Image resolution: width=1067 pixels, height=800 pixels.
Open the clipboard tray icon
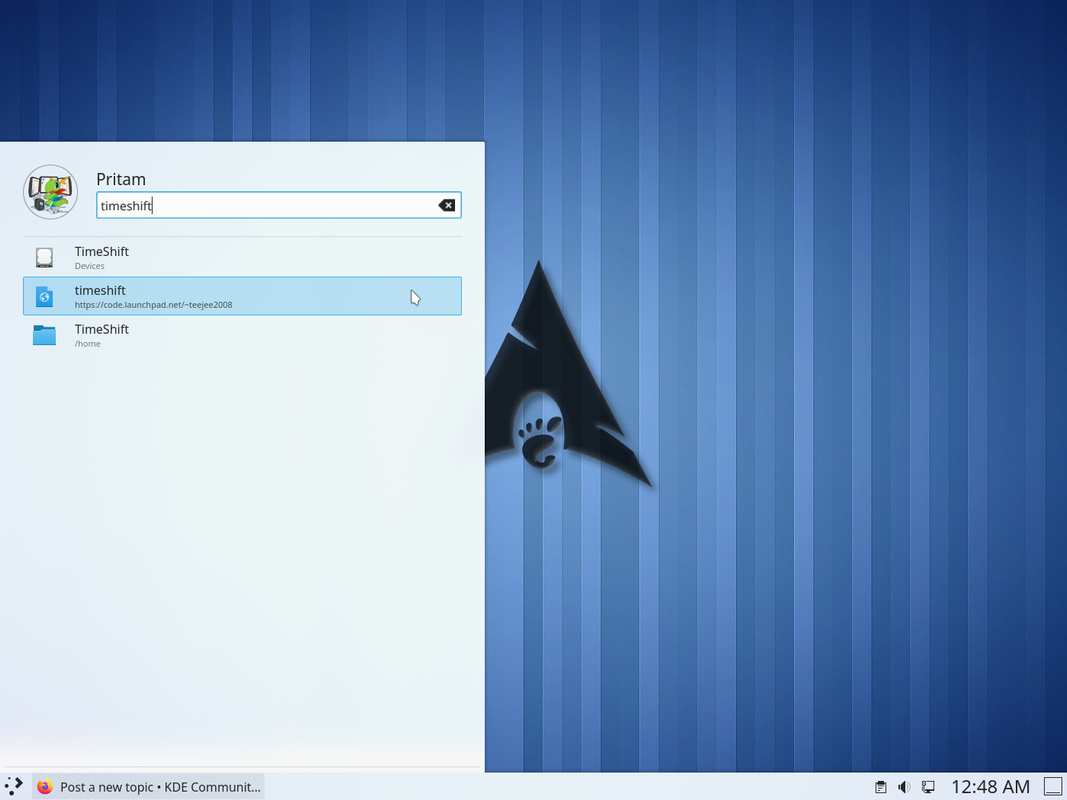coord(881,787)
